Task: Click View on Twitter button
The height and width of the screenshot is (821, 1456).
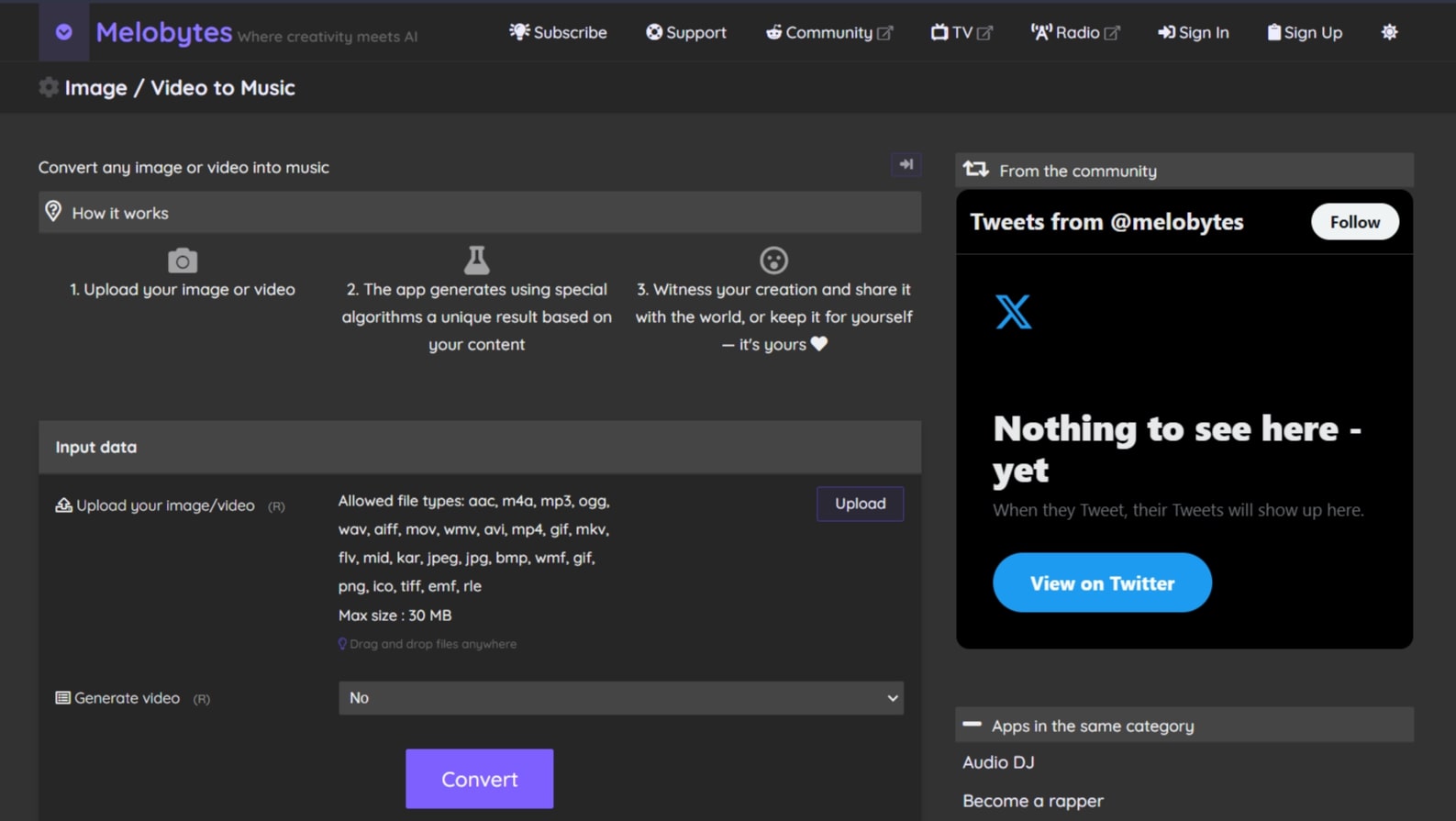Action: pyautogui.click(x=1102, y=582)
